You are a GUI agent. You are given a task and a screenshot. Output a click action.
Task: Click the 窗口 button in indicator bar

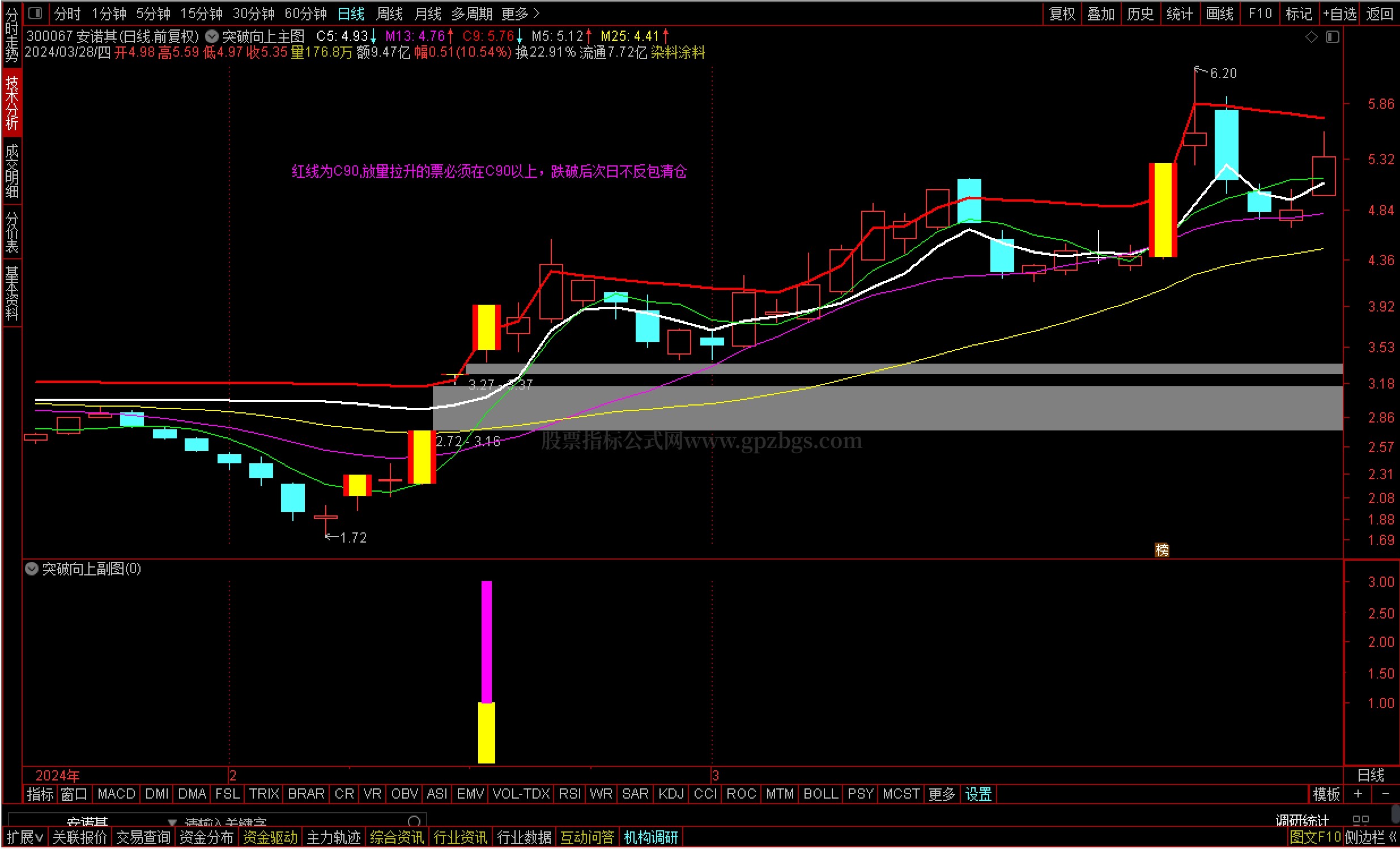(74, 794)
